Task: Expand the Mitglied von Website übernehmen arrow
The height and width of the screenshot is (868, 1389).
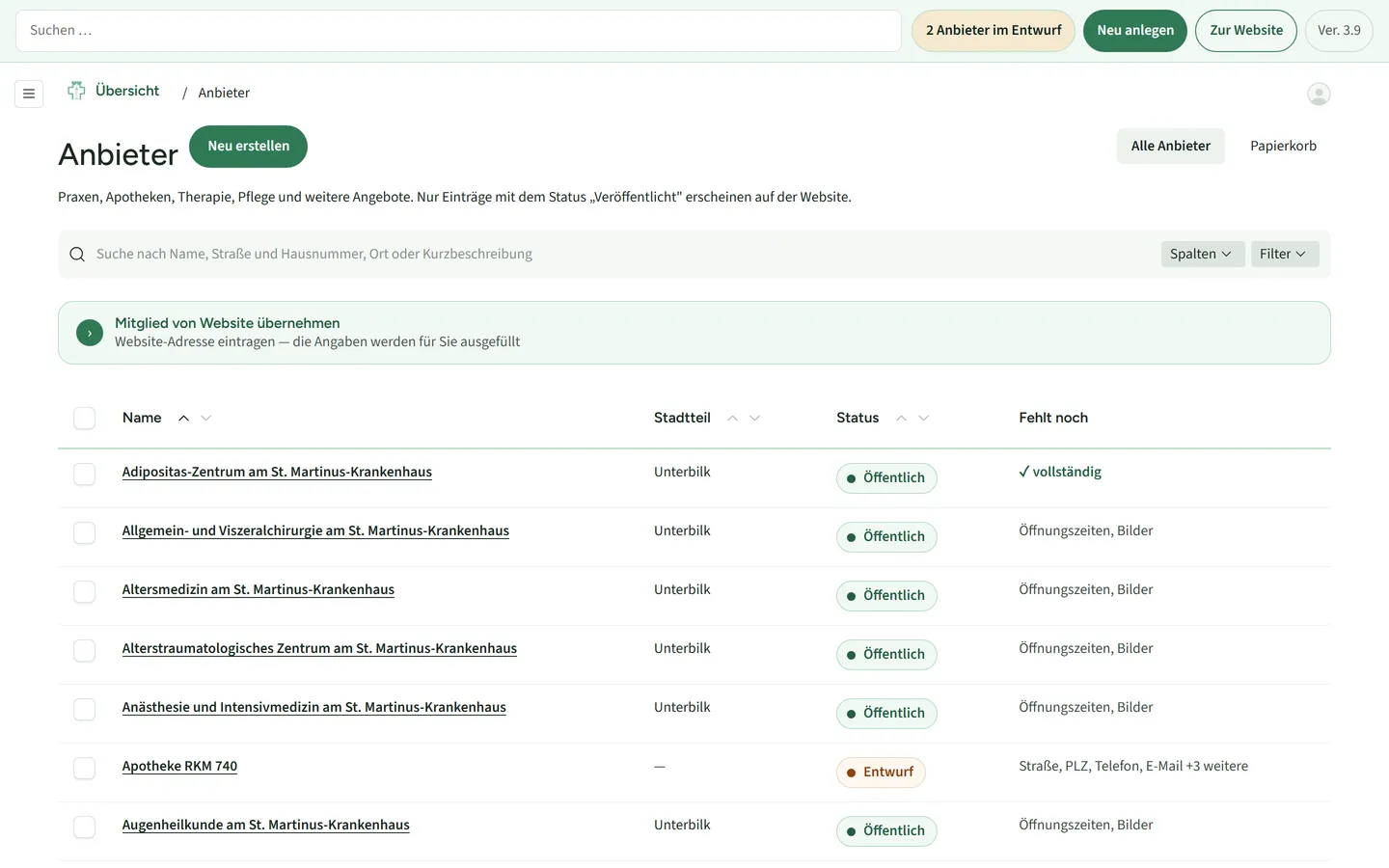Action: 90,333
